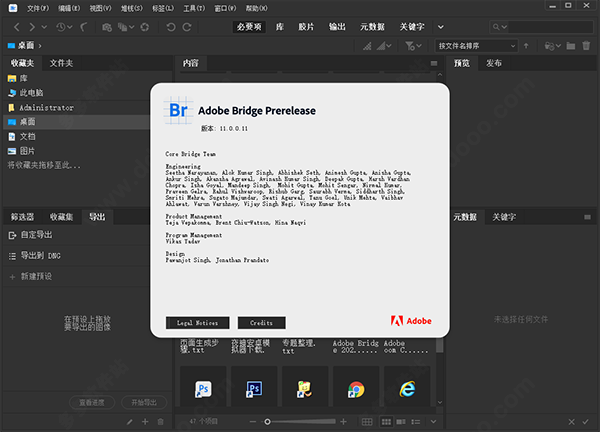
Task: Open filter by rating funnel dropdown
Action: [x=413, y=46]
